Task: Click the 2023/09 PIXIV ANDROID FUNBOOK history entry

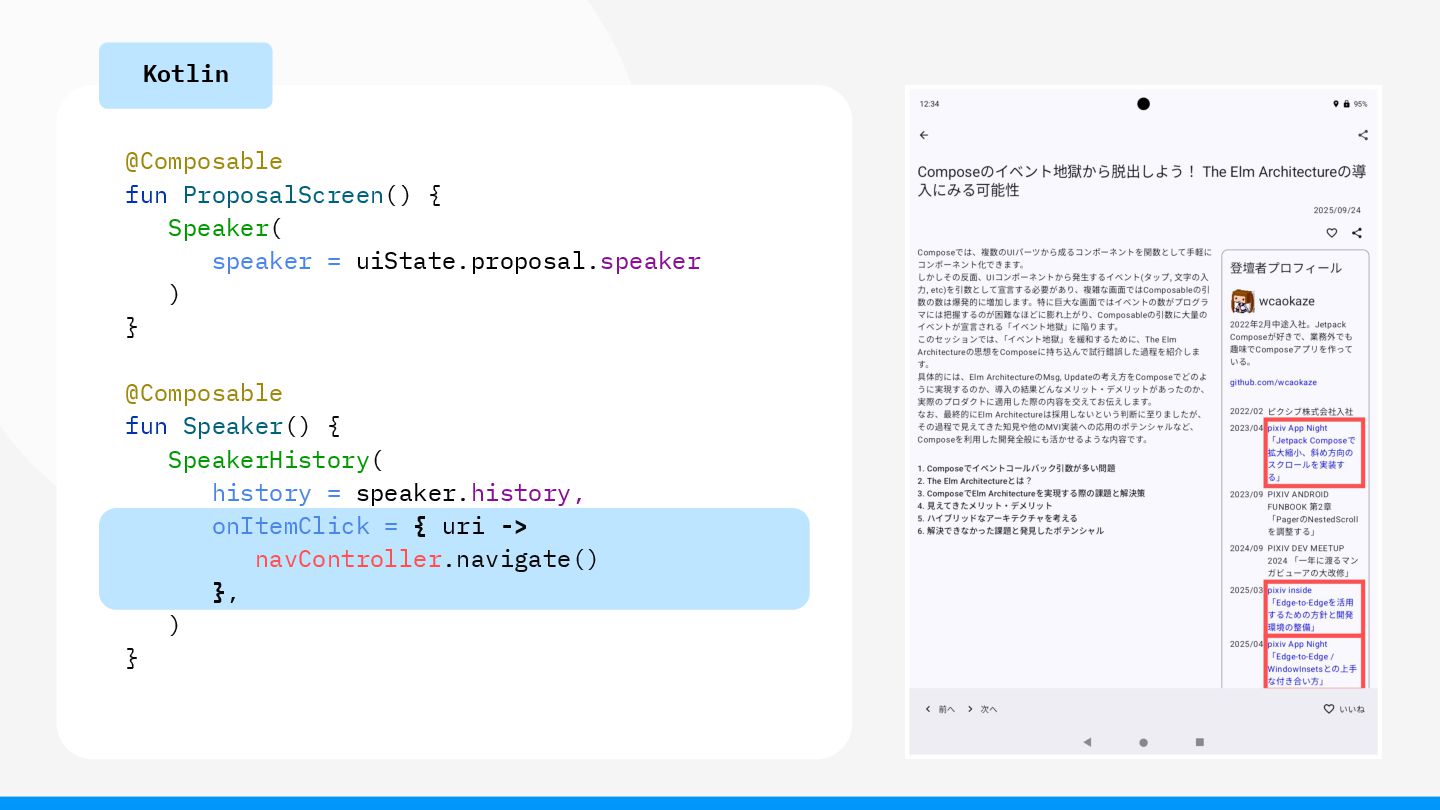Action: pyautogui.click(x=1293, y=513)
